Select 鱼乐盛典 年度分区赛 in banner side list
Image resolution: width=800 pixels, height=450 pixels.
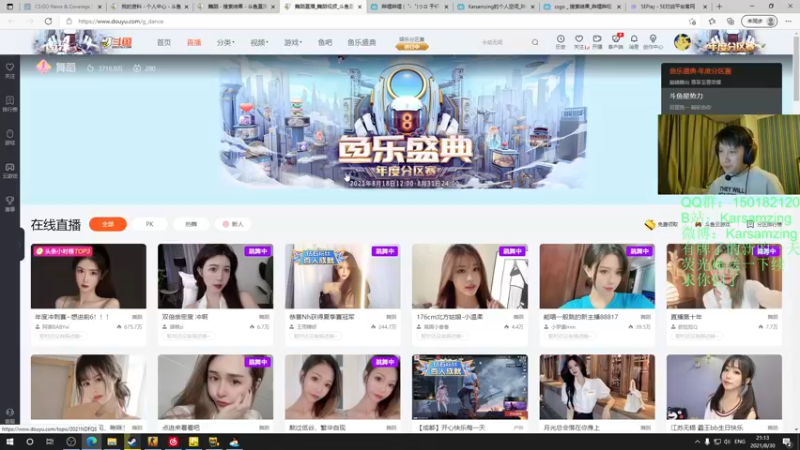721,75
